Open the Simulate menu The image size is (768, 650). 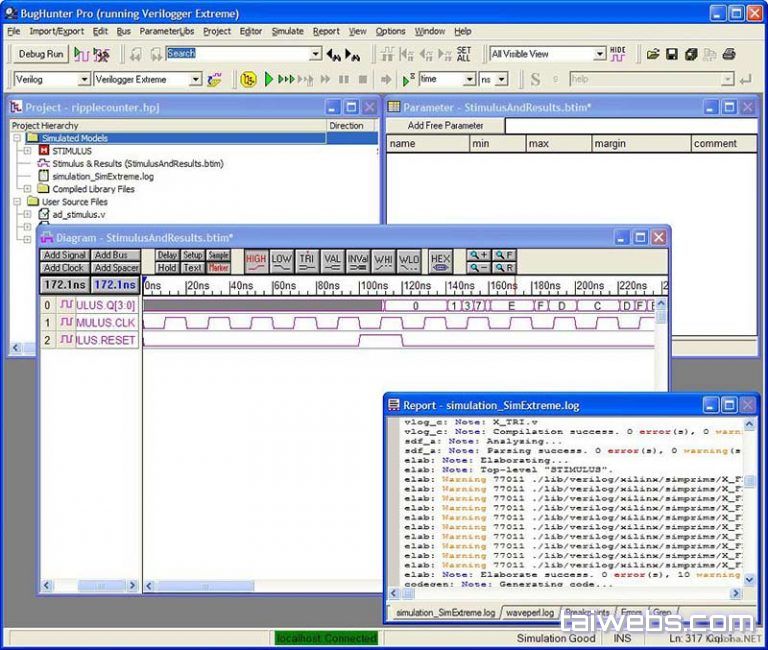click(287, 31)
